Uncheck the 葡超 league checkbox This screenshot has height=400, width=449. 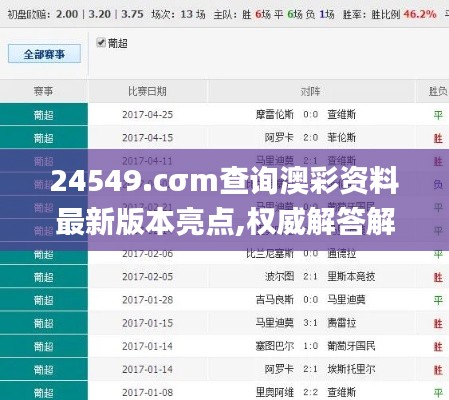pyautogui.click(x=101, y=43)
